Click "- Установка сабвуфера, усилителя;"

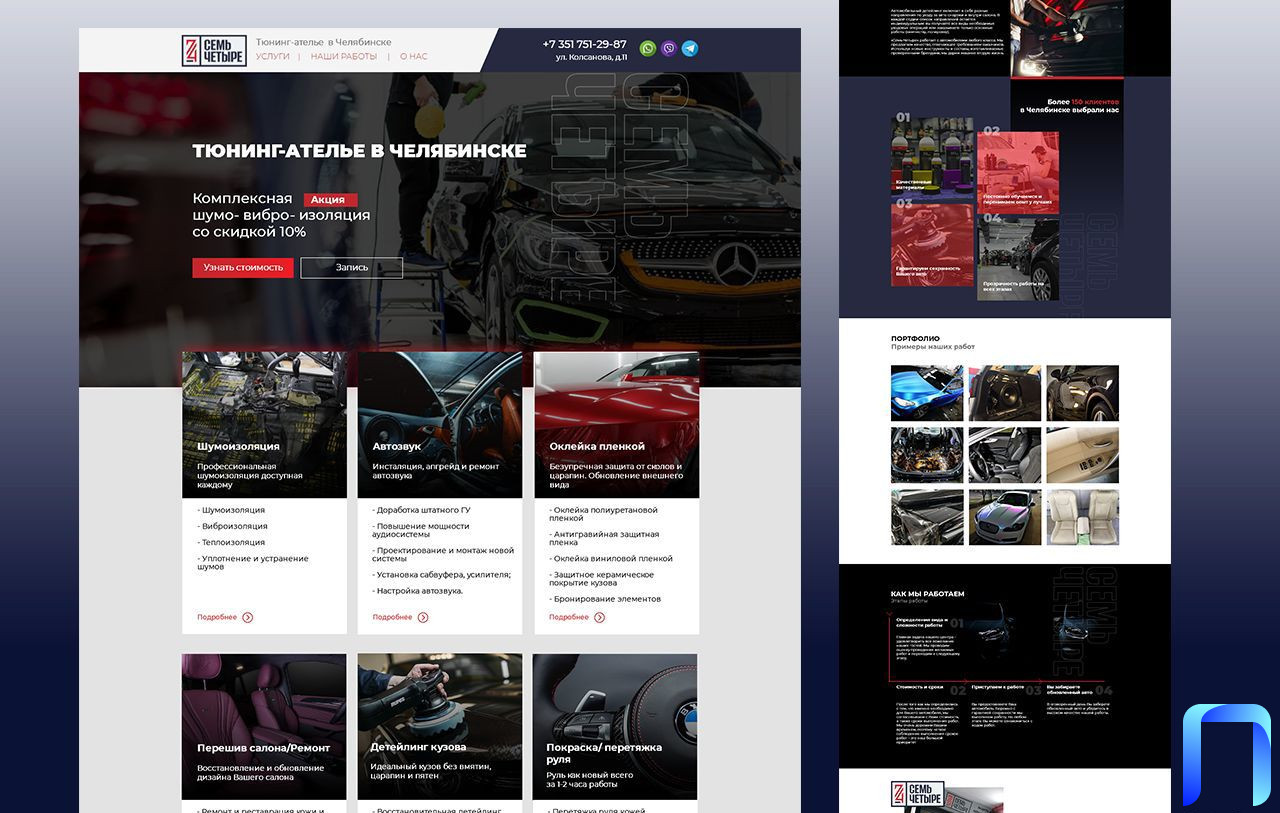[x=442, y=575]
